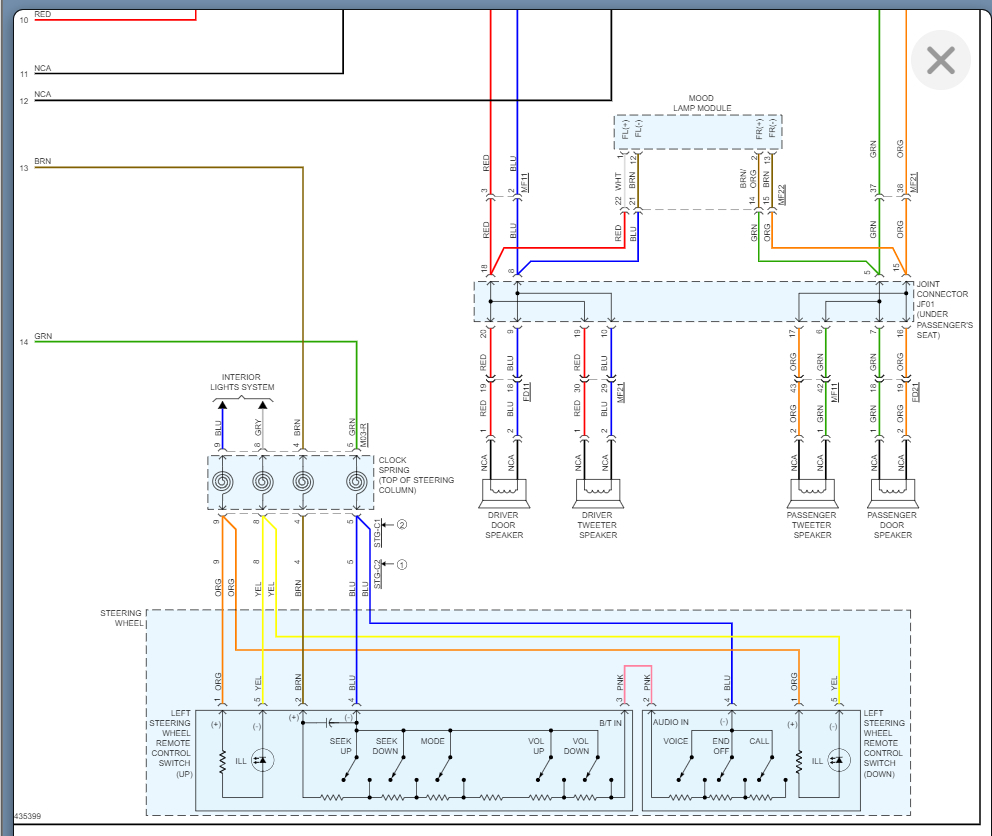
Task: Open the MF22 connector reference
Action: (781, 194)
